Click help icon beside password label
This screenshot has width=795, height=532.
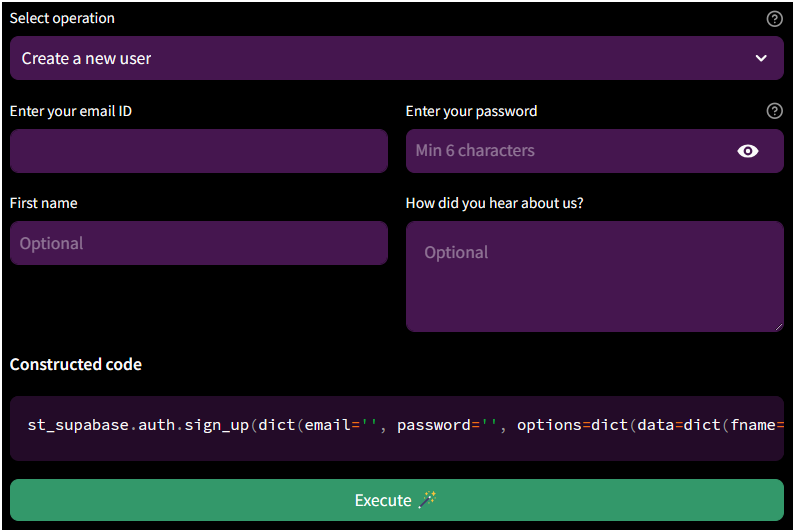[x=774, y=111]
